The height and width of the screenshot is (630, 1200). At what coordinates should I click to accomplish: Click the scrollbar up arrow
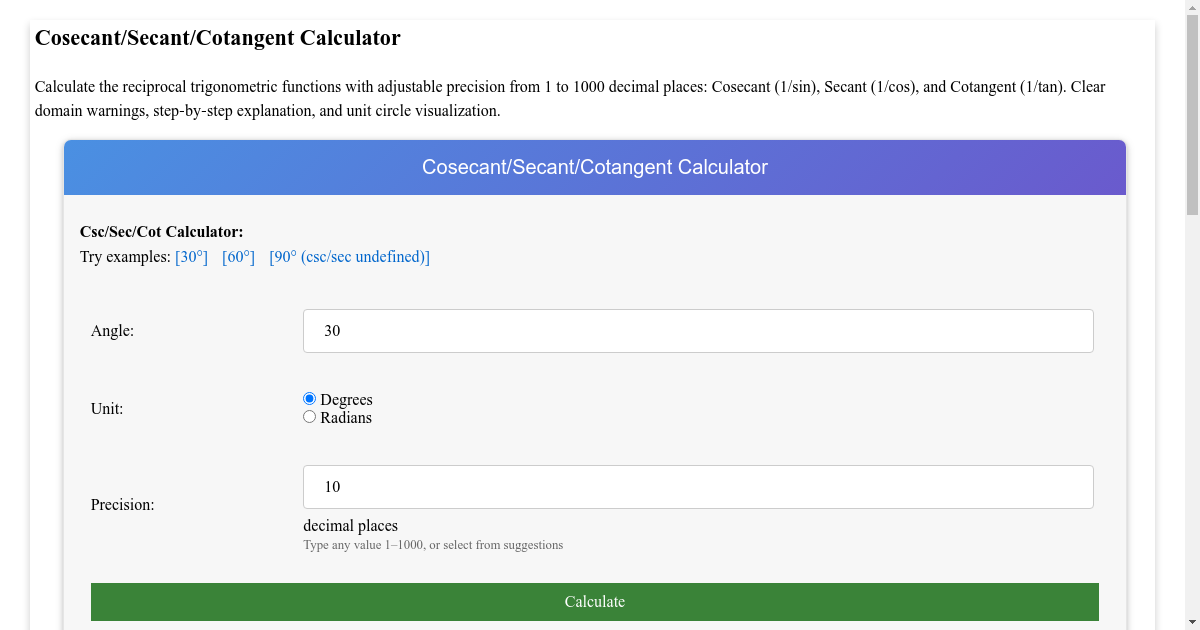(1191, 8)
